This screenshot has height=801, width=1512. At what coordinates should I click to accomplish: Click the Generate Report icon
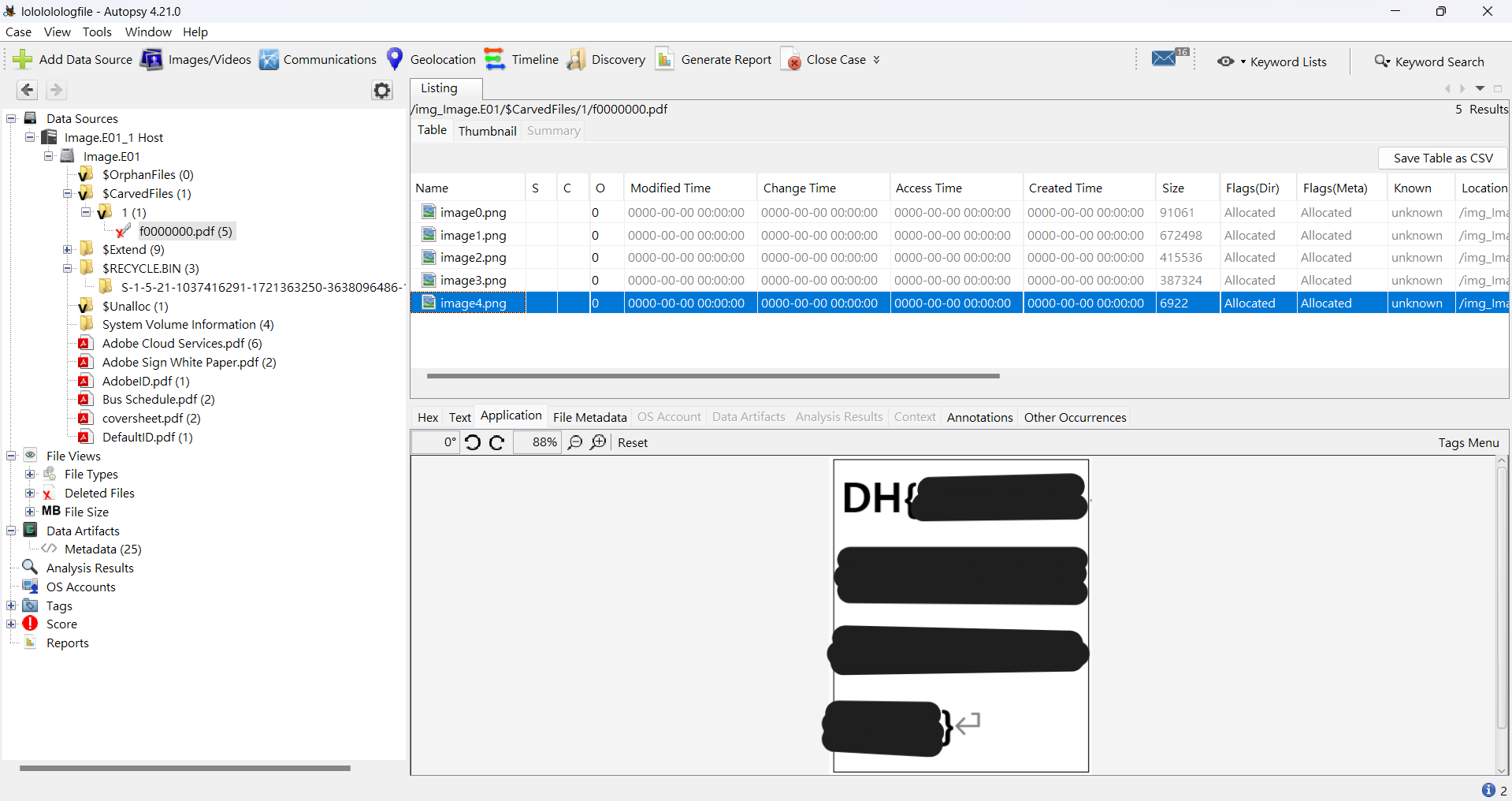(665, 60)
